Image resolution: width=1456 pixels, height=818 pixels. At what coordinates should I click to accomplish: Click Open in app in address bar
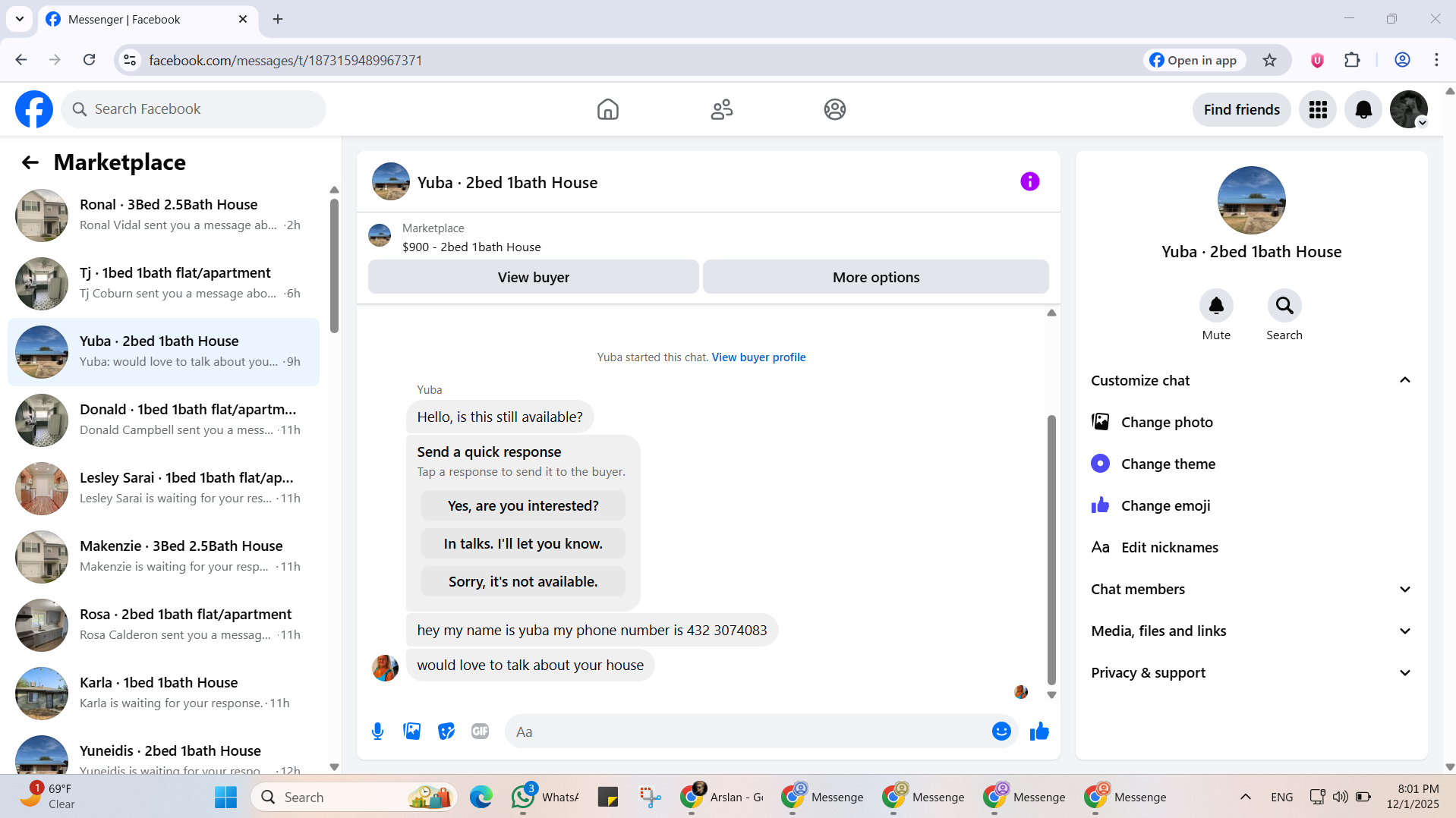1194,60
